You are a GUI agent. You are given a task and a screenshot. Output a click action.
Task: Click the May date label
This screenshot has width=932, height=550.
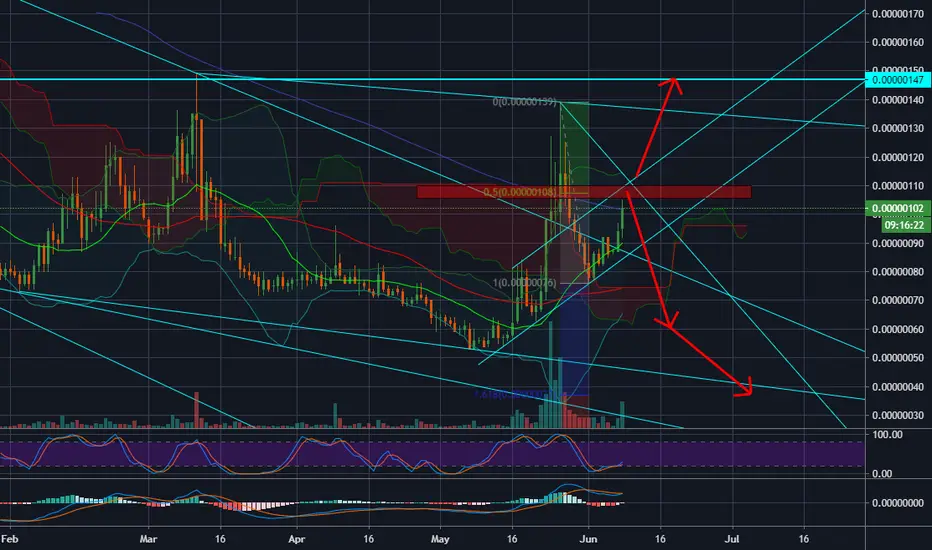point(440,539)
